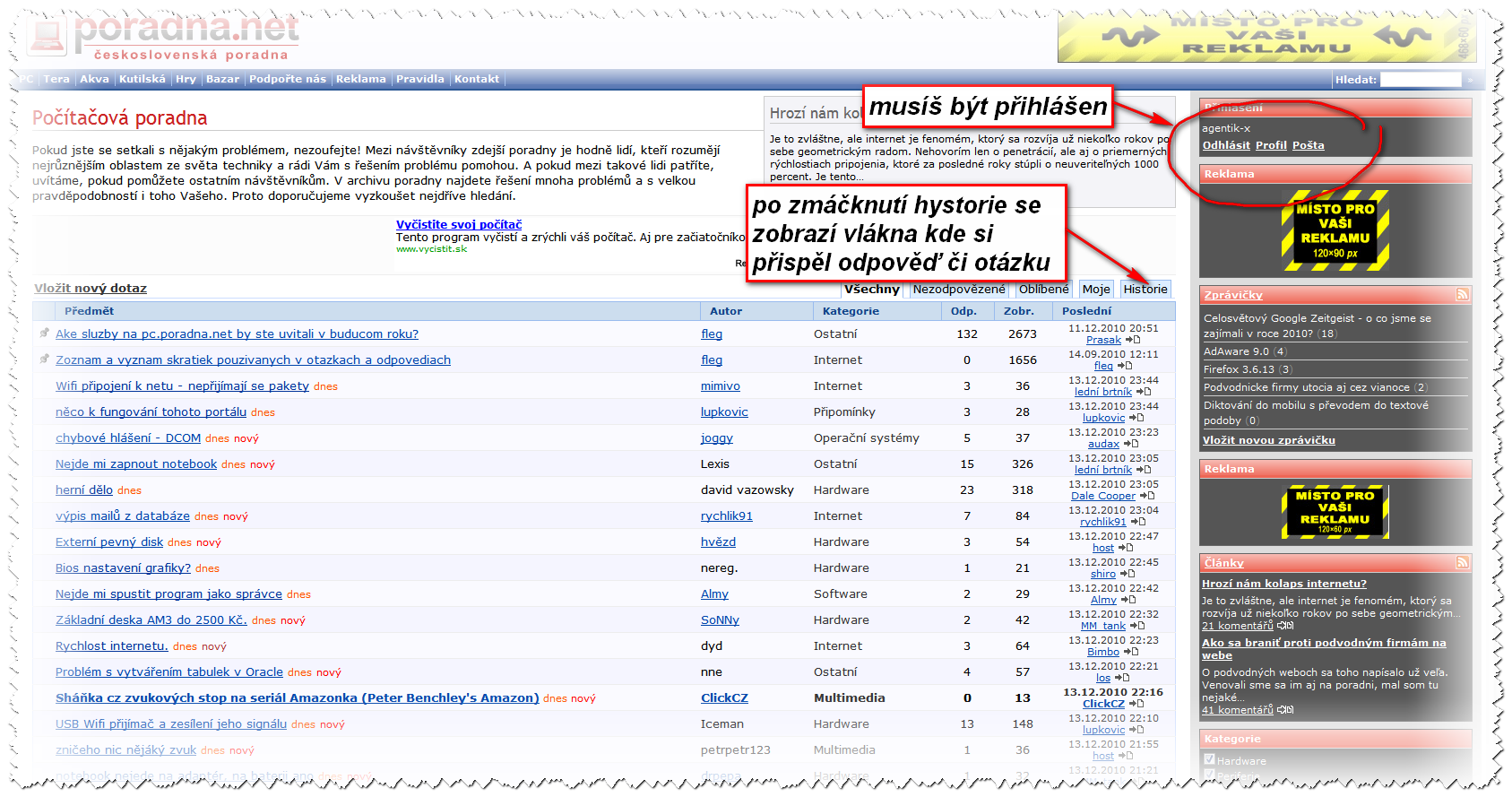Click into the Hledat search field
Image resolution: width=1512 pixels, height=797 pixels.
[1420, 80]
